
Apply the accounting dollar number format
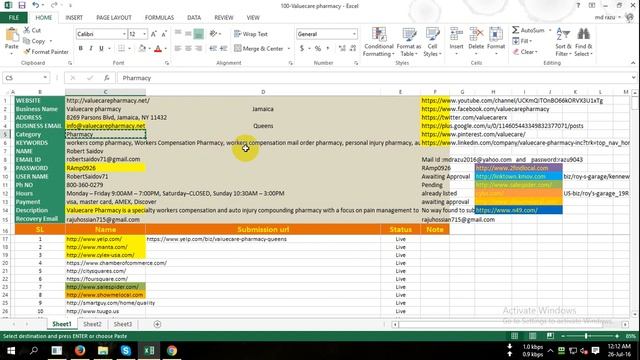point(302,49)
